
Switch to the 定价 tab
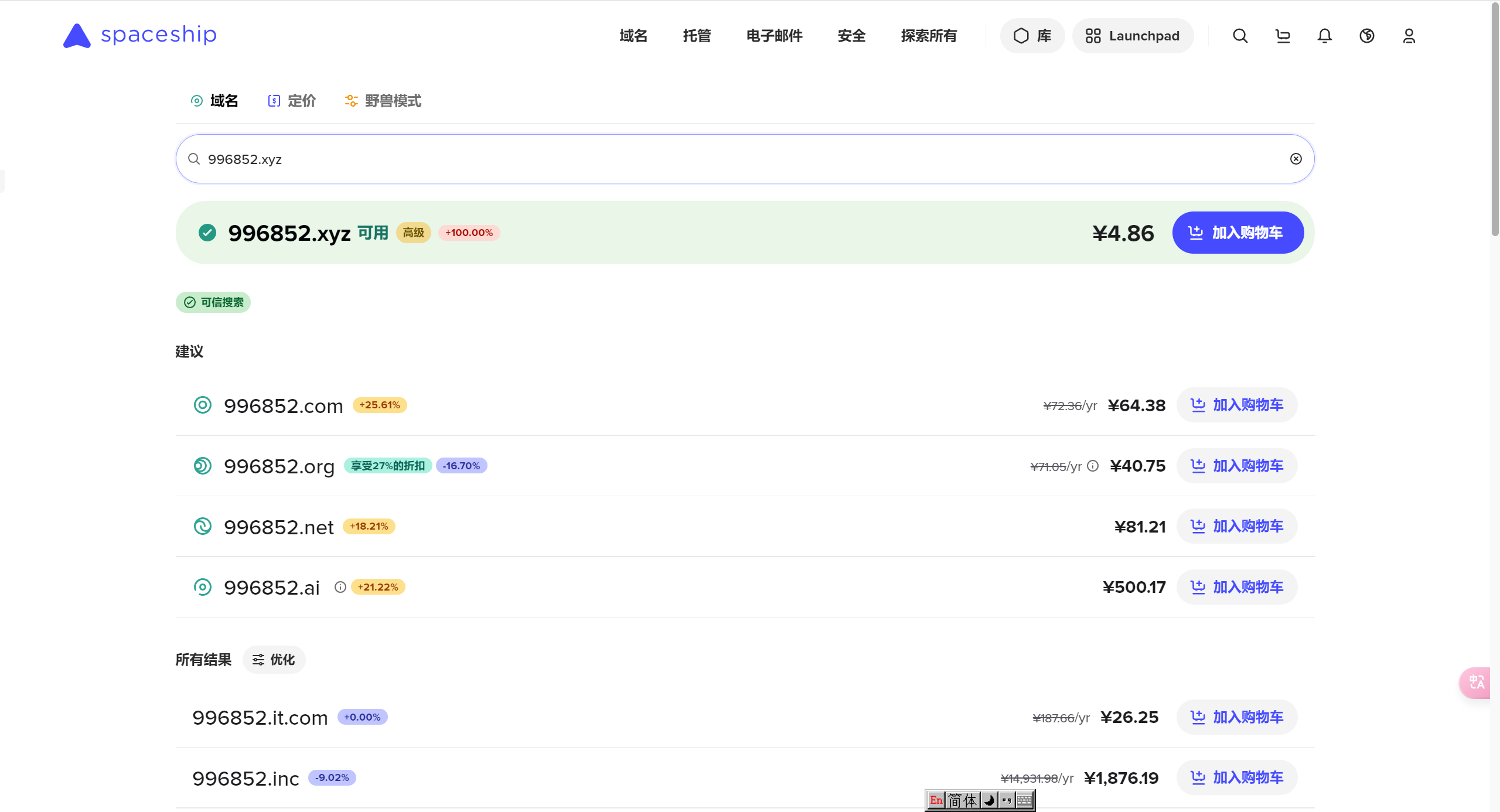click(x=292, y=101)
